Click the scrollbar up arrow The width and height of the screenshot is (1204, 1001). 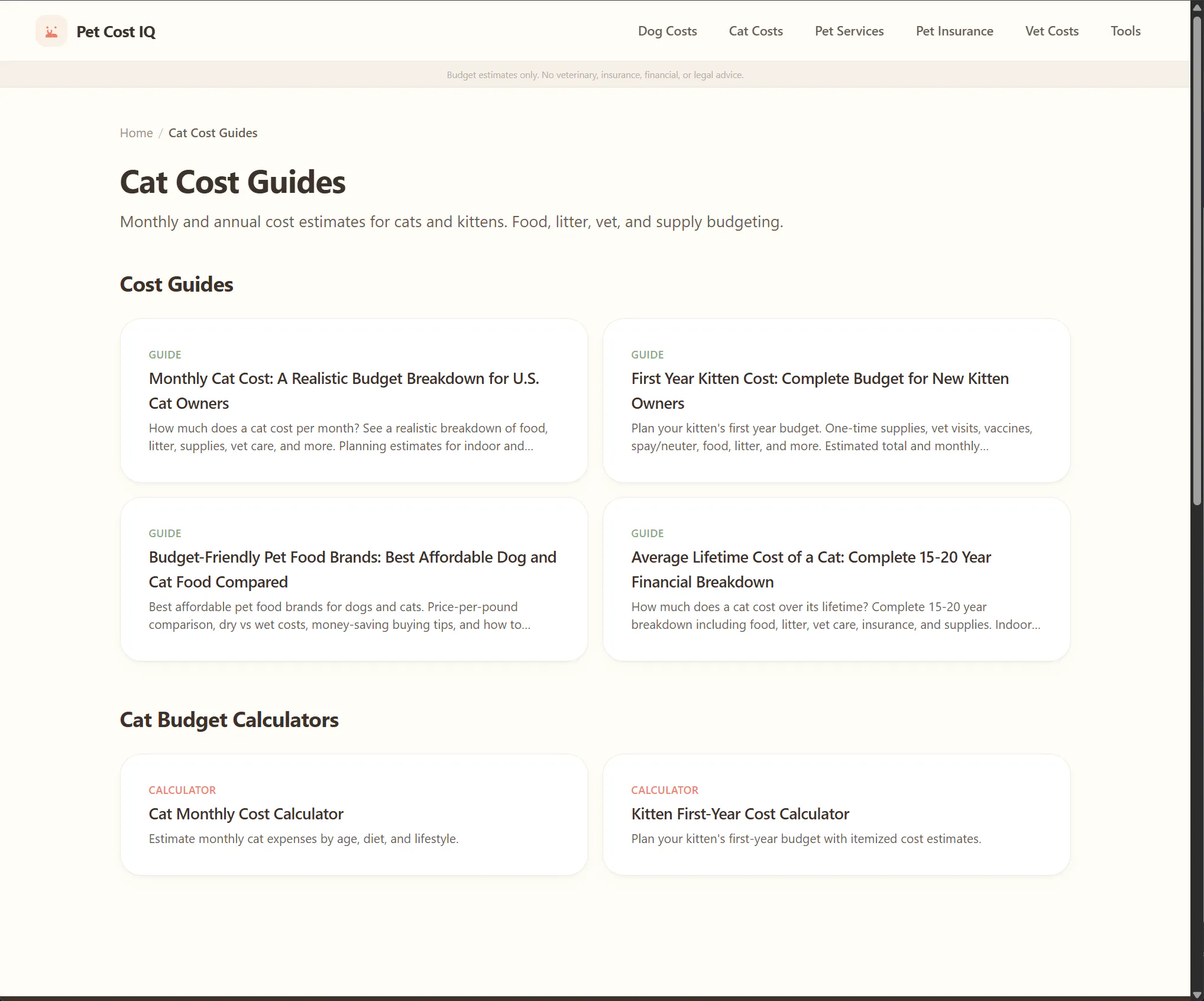(1197, 7)
